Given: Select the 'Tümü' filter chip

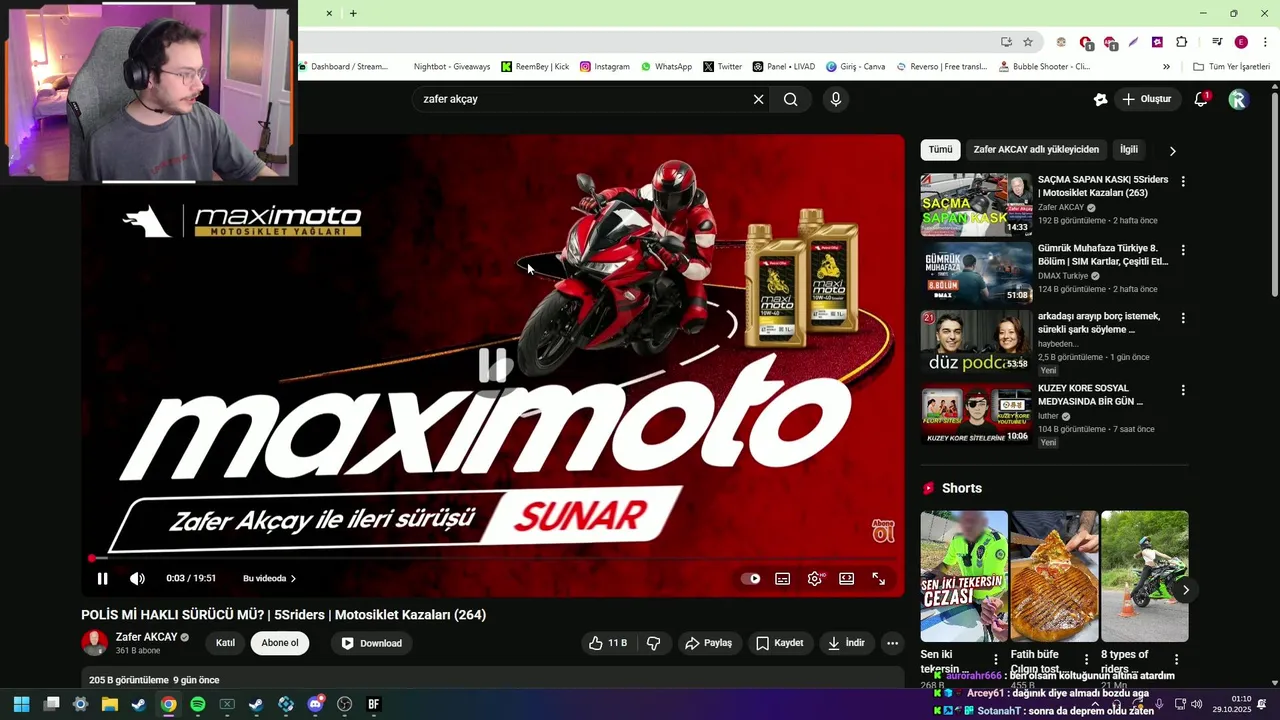Looking at the screenshot, I should (x=940, y=150).
